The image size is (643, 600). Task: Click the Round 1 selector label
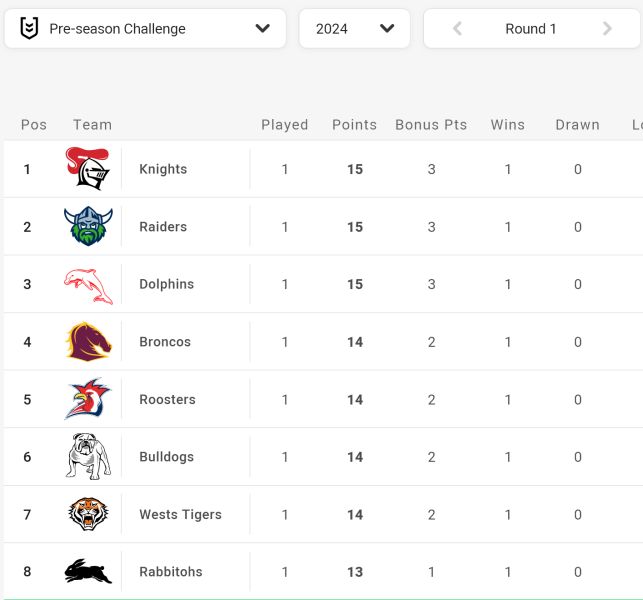pyautogui.click(x=531, y=29)
